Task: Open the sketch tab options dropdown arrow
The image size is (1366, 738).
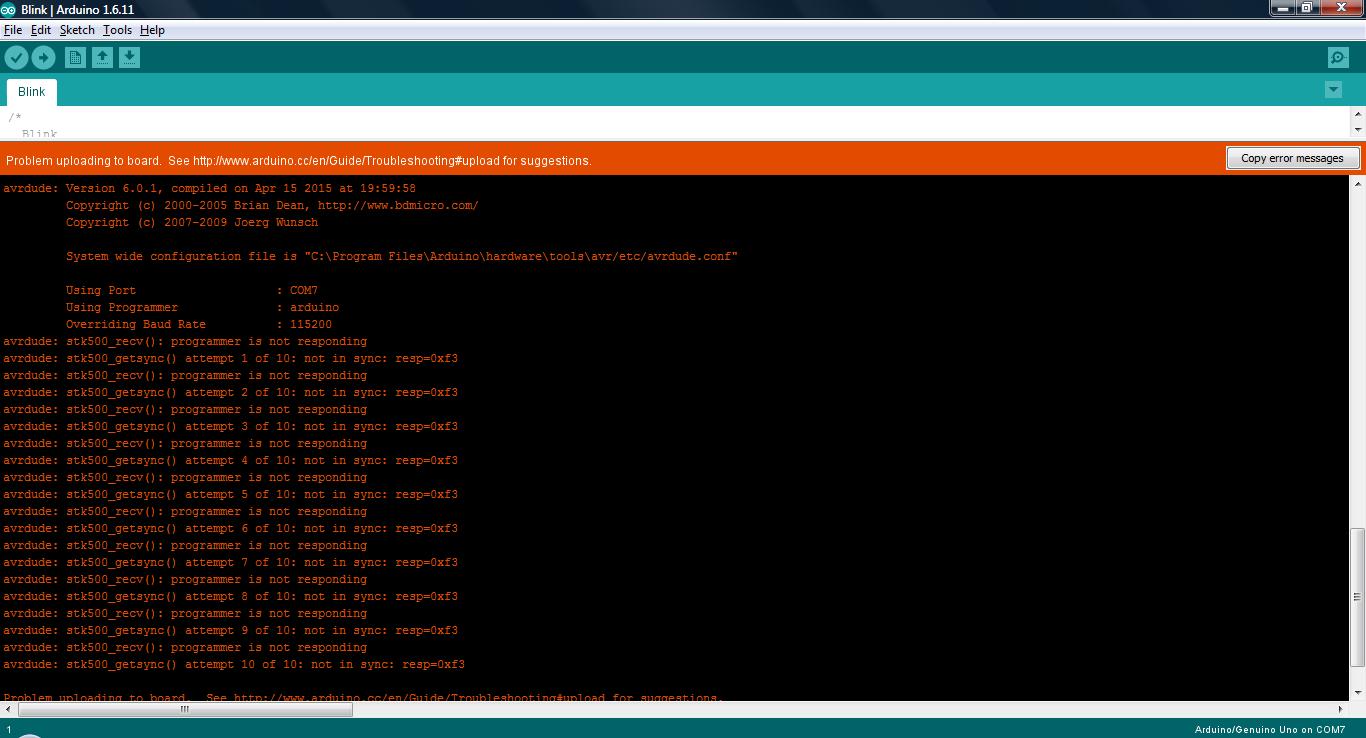Action: (1333, 89)
